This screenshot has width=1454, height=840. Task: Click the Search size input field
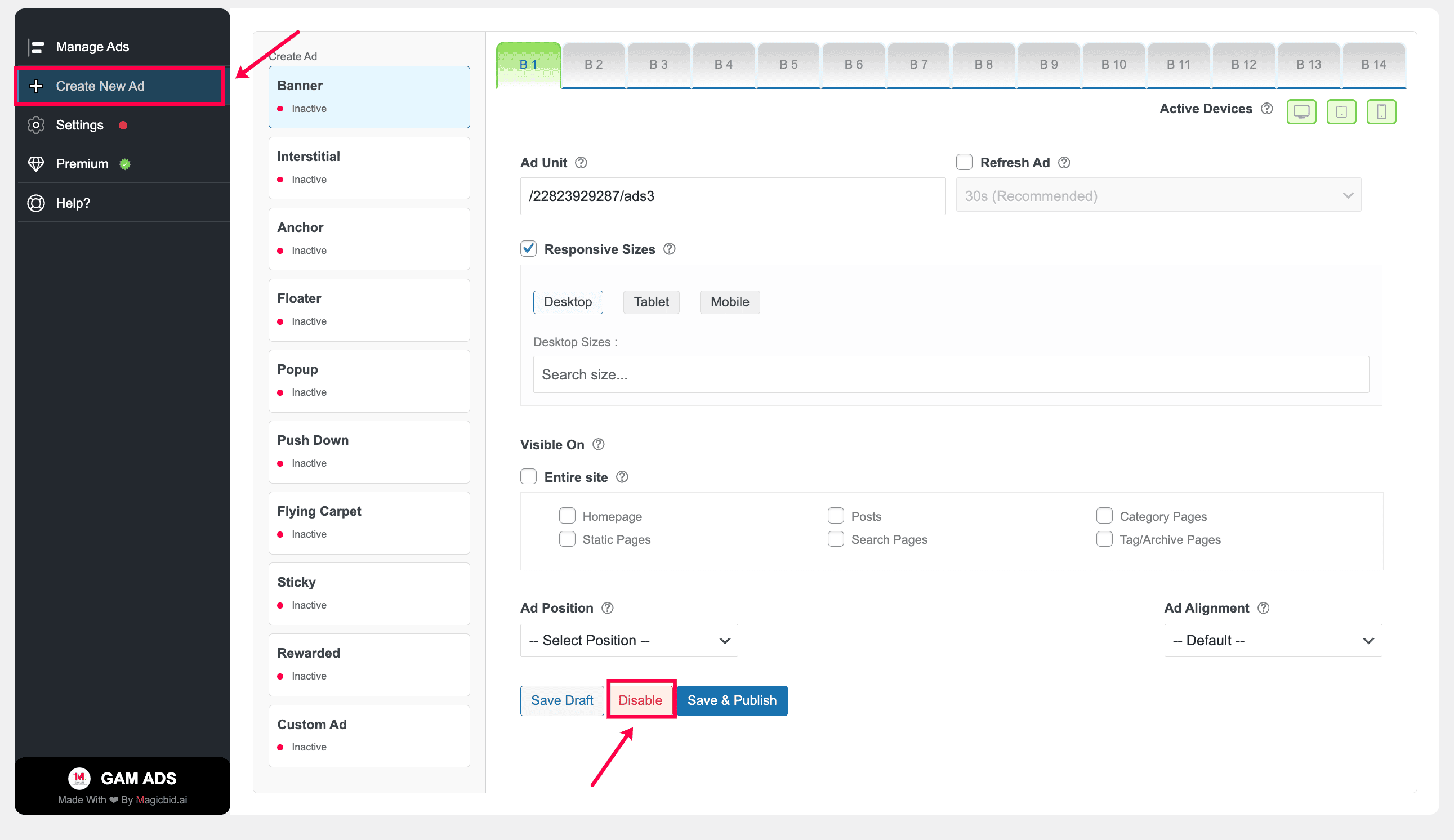951,374
